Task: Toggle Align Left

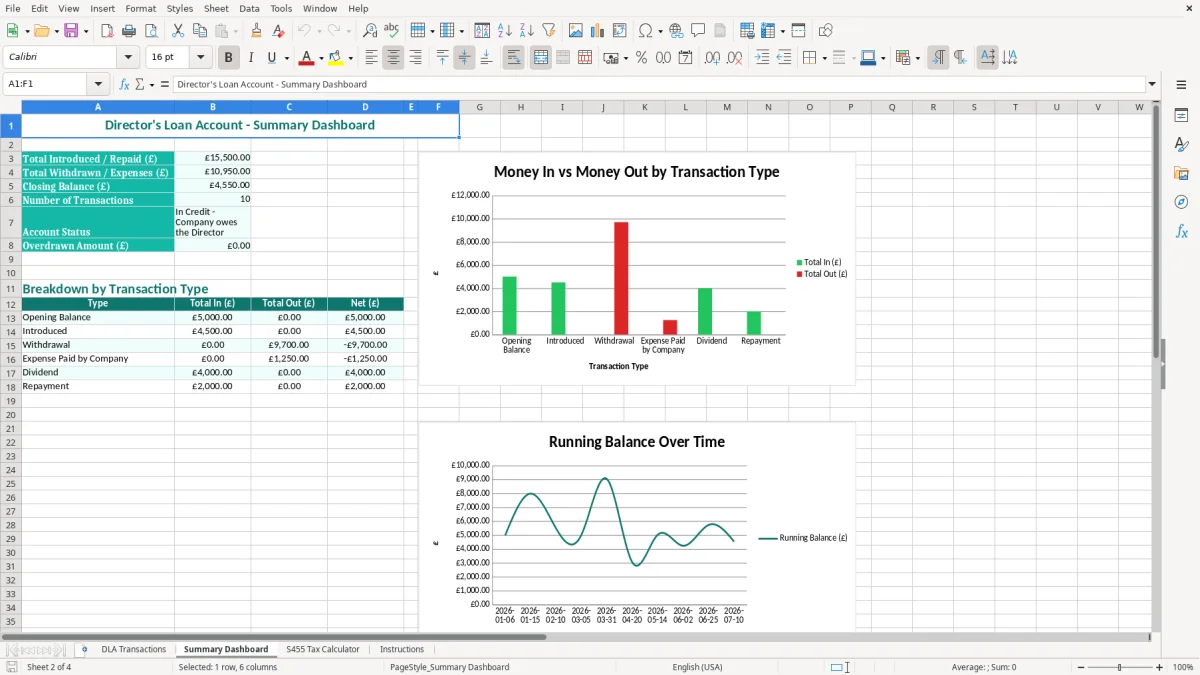Action: pyautogui.click(x=371, y=58)
